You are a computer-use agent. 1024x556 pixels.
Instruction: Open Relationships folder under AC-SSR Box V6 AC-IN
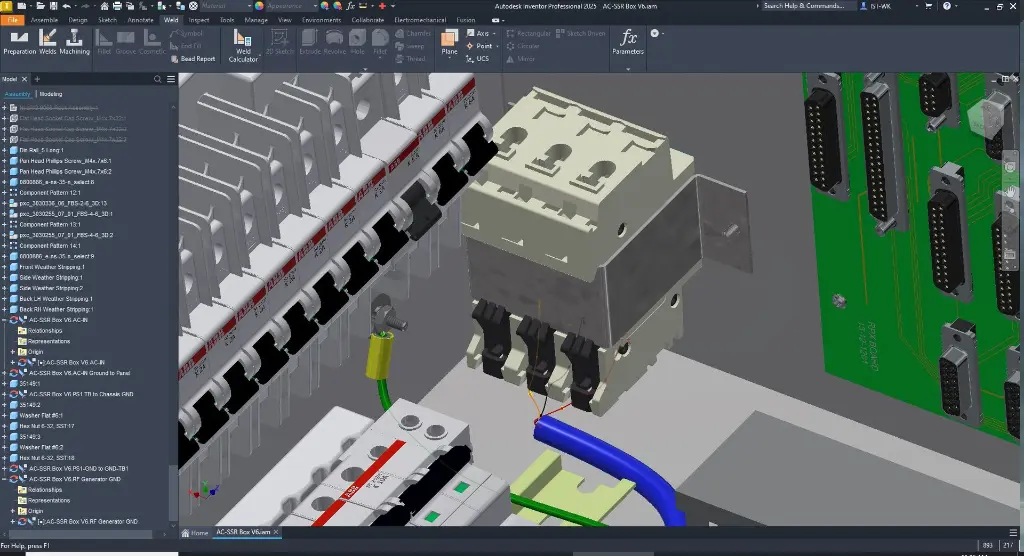point(44,331)
